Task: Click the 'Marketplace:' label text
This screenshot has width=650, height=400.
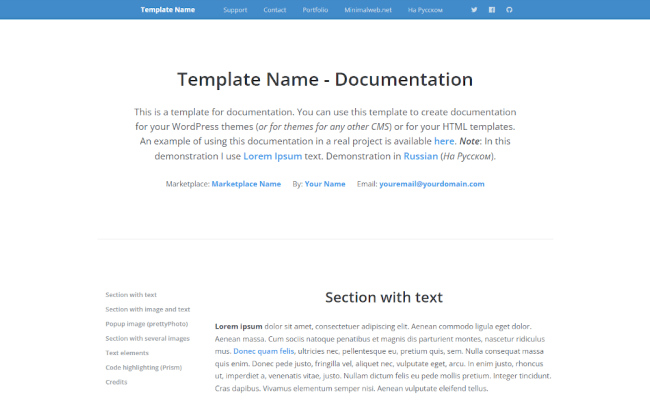Action: click(x=188, y=184)
